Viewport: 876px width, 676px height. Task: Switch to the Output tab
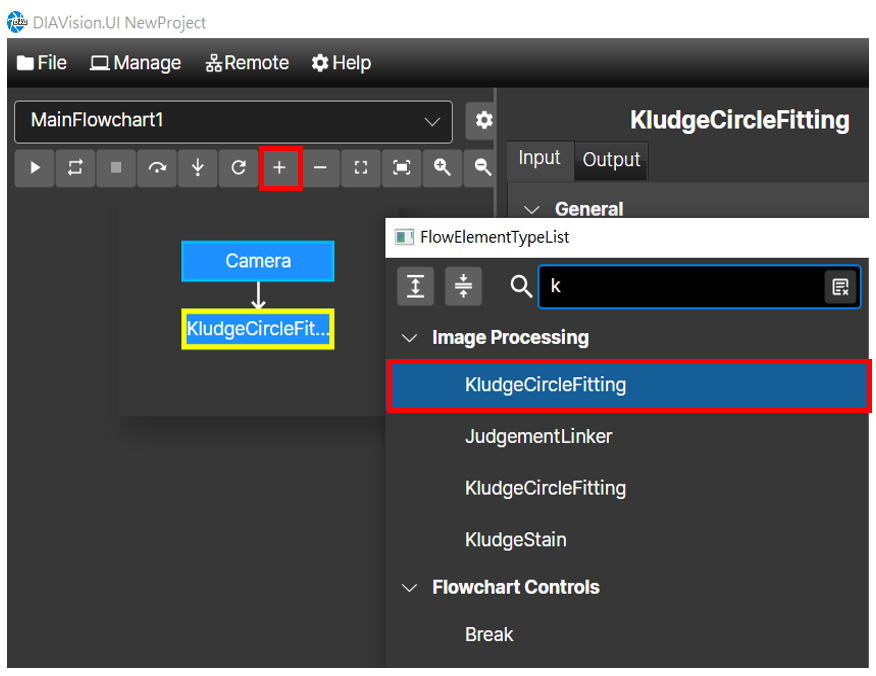[611, 160]
